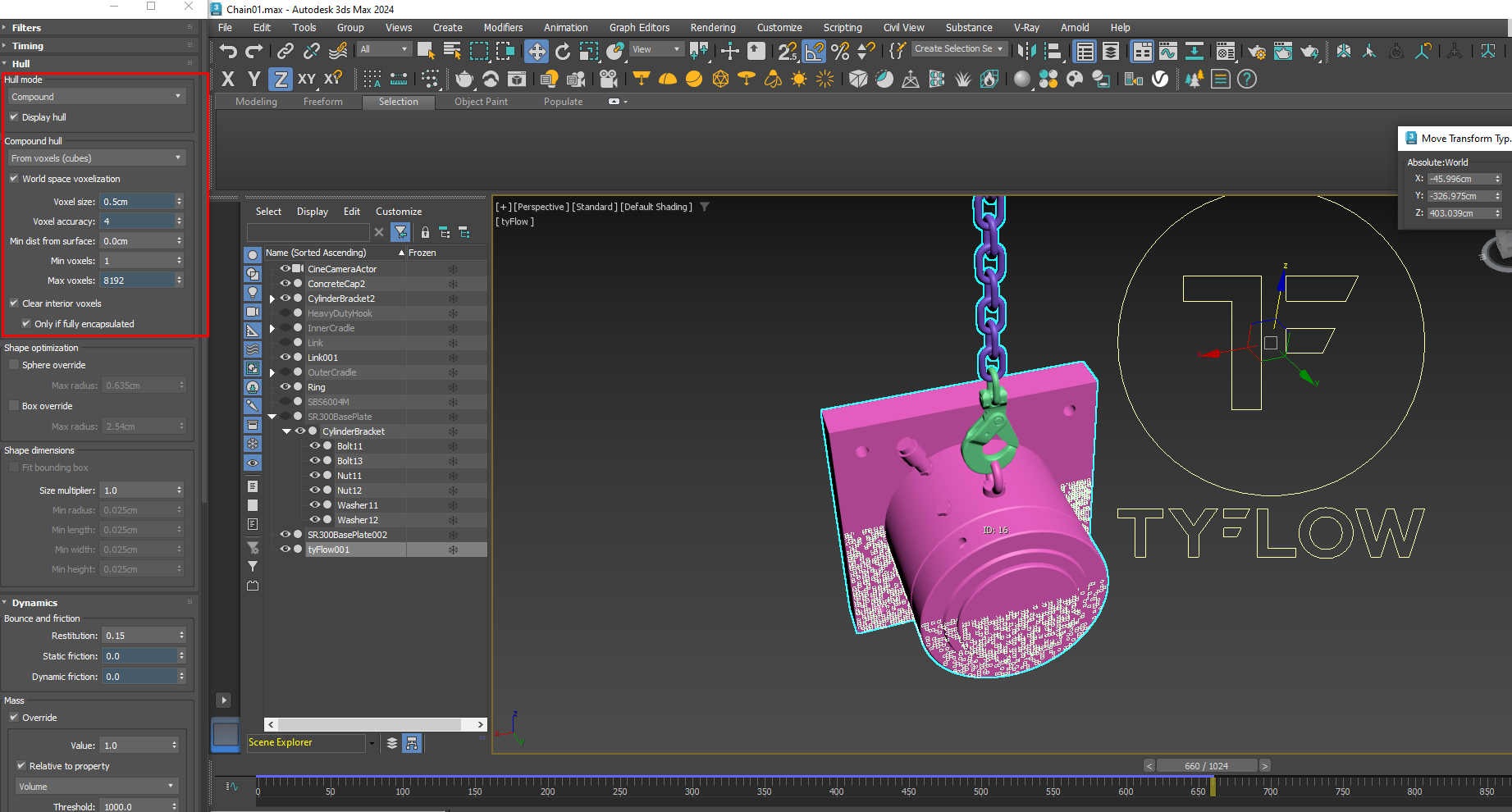
Task: Click the Redo arrow icon
Action: (x=254, y=52)
